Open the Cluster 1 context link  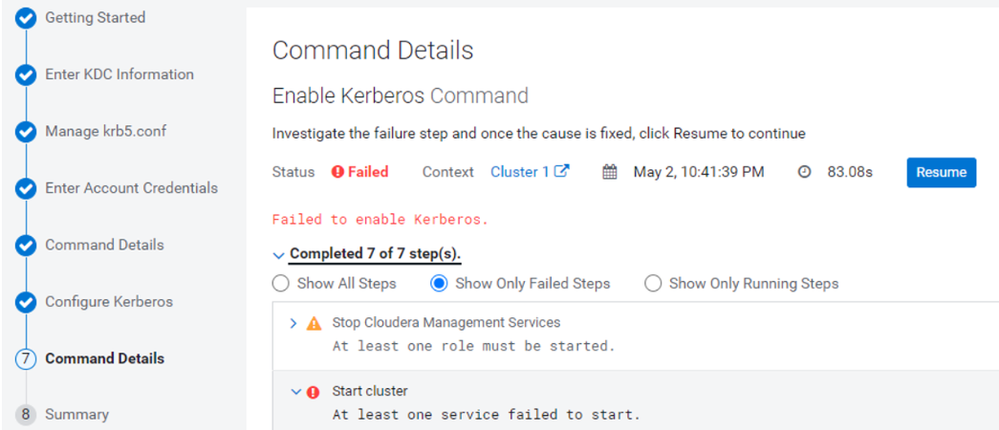coord(519,172)
